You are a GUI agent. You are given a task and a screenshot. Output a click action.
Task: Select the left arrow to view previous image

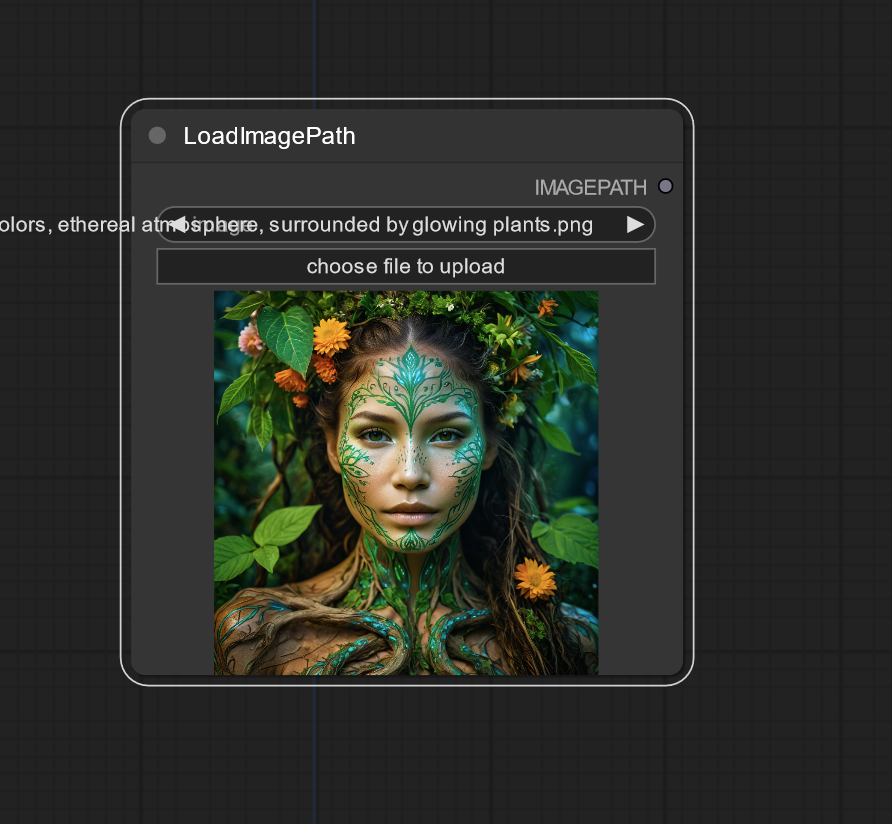(x=178, y=224)
